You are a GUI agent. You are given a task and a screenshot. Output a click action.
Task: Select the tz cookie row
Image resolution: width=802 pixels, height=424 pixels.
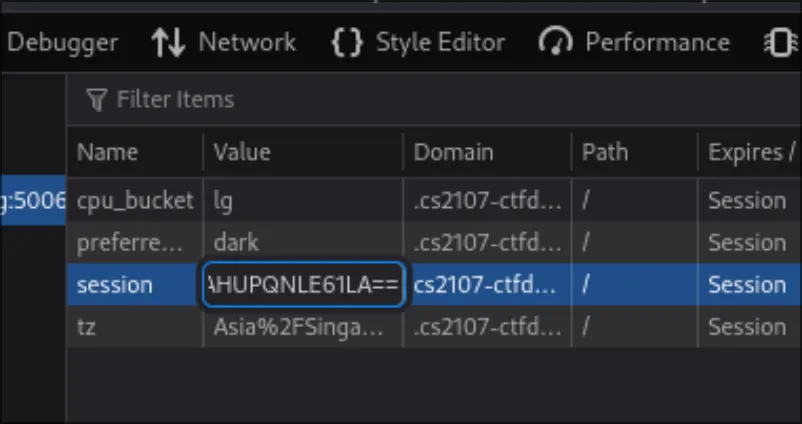(x=89, y=327)
